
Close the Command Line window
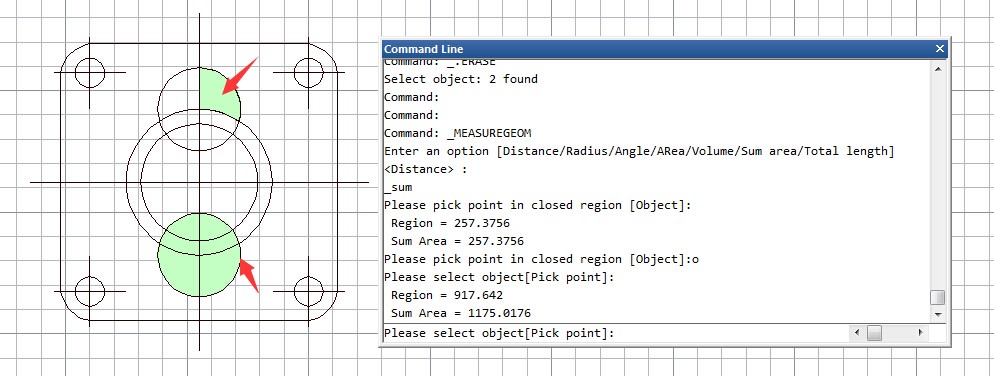[940, 49]
